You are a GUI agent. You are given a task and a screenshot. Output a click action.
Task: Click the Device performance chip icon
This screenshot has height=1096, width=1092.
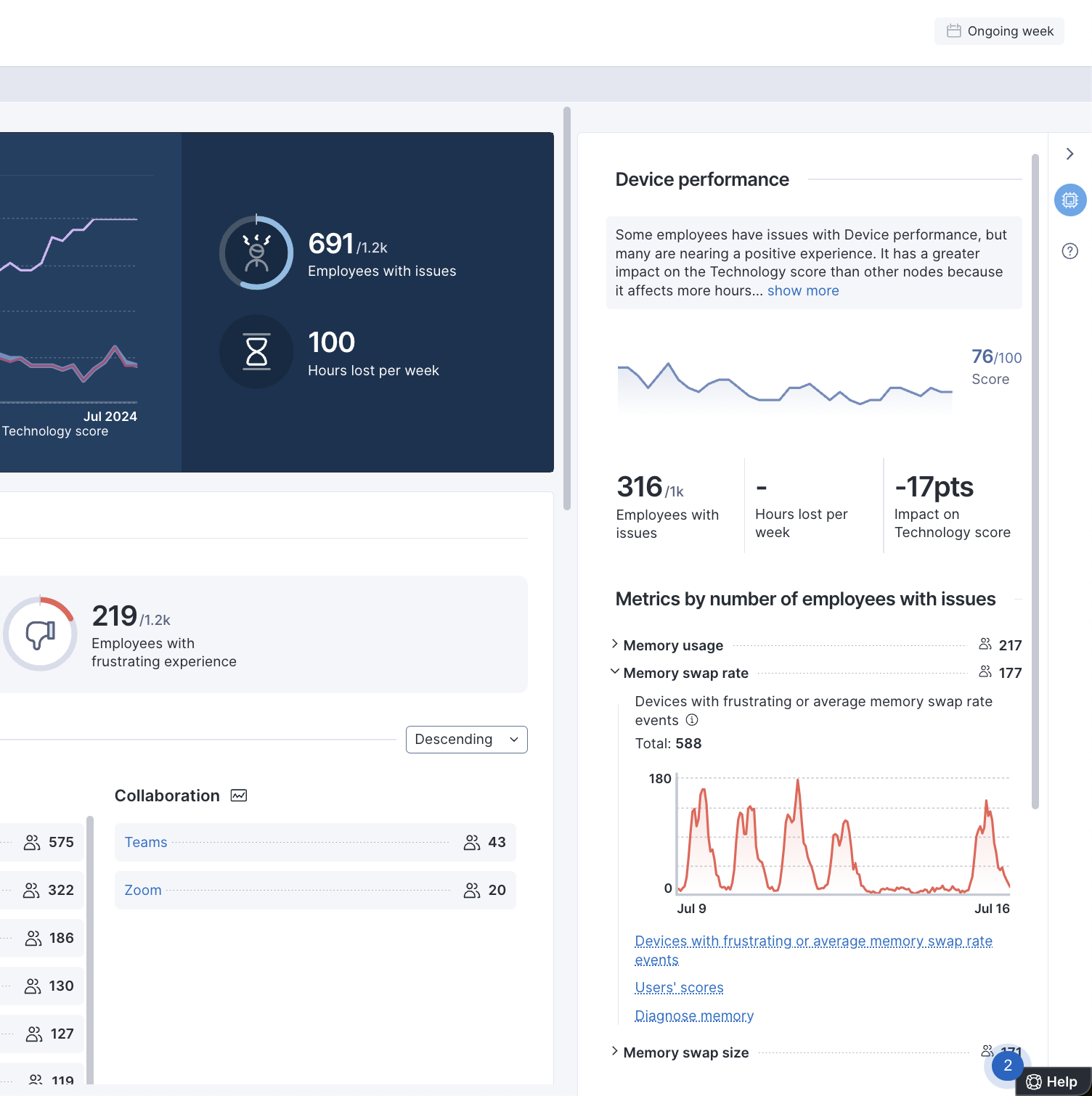point(1069,200)
